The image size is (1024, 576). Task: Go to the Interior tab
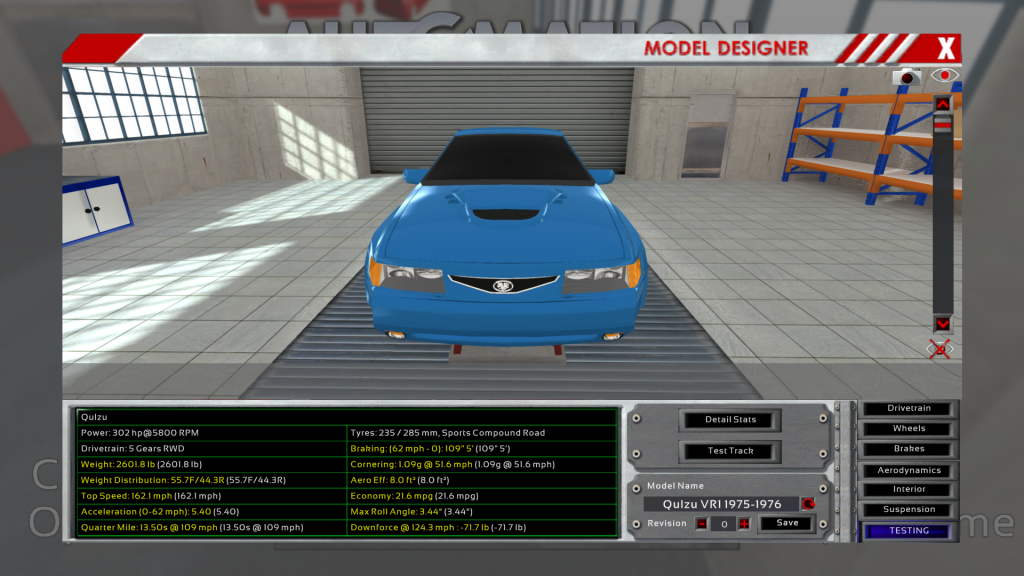[909, 490]
